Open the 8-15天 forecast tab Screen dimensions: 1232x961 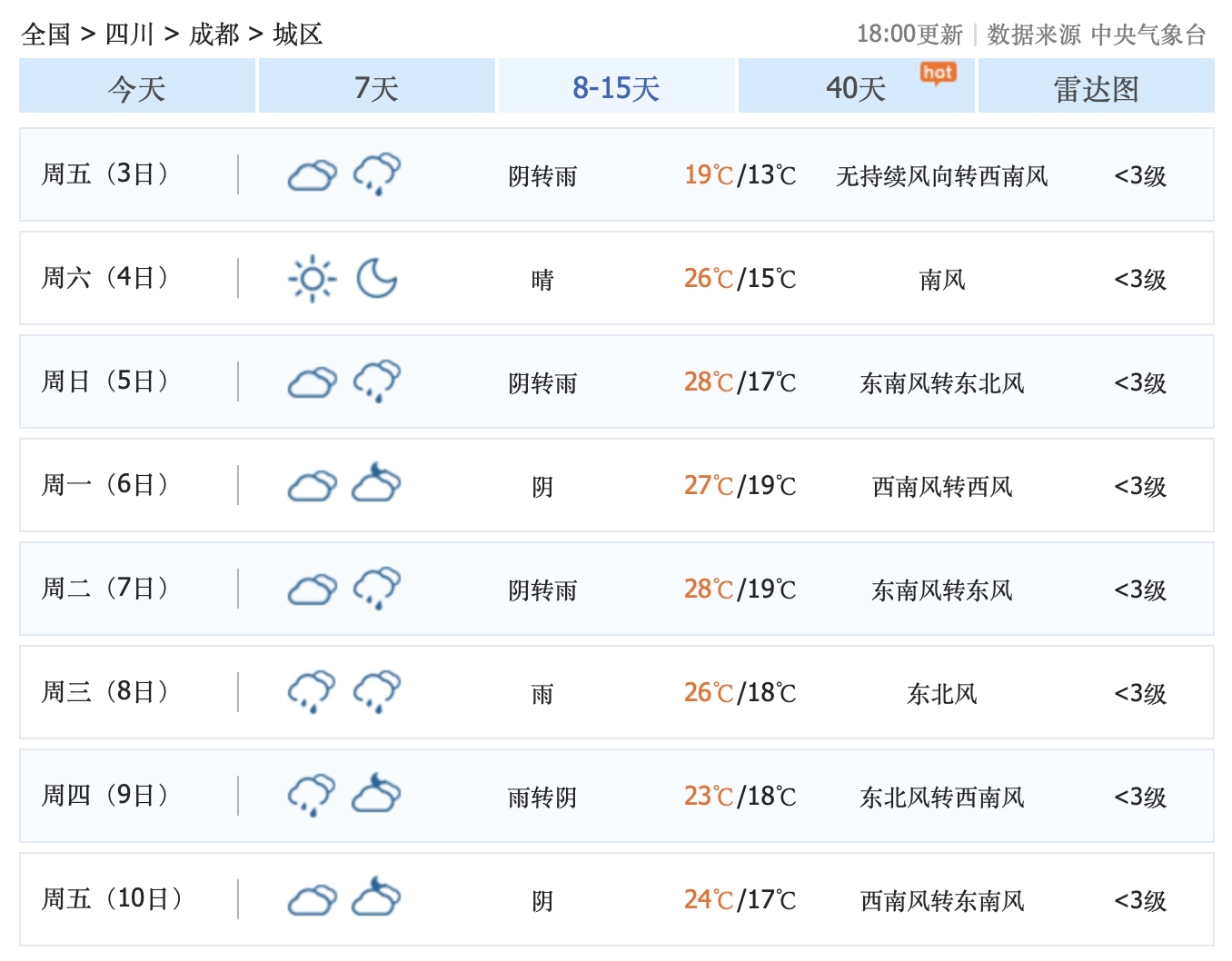coord(616,88)
